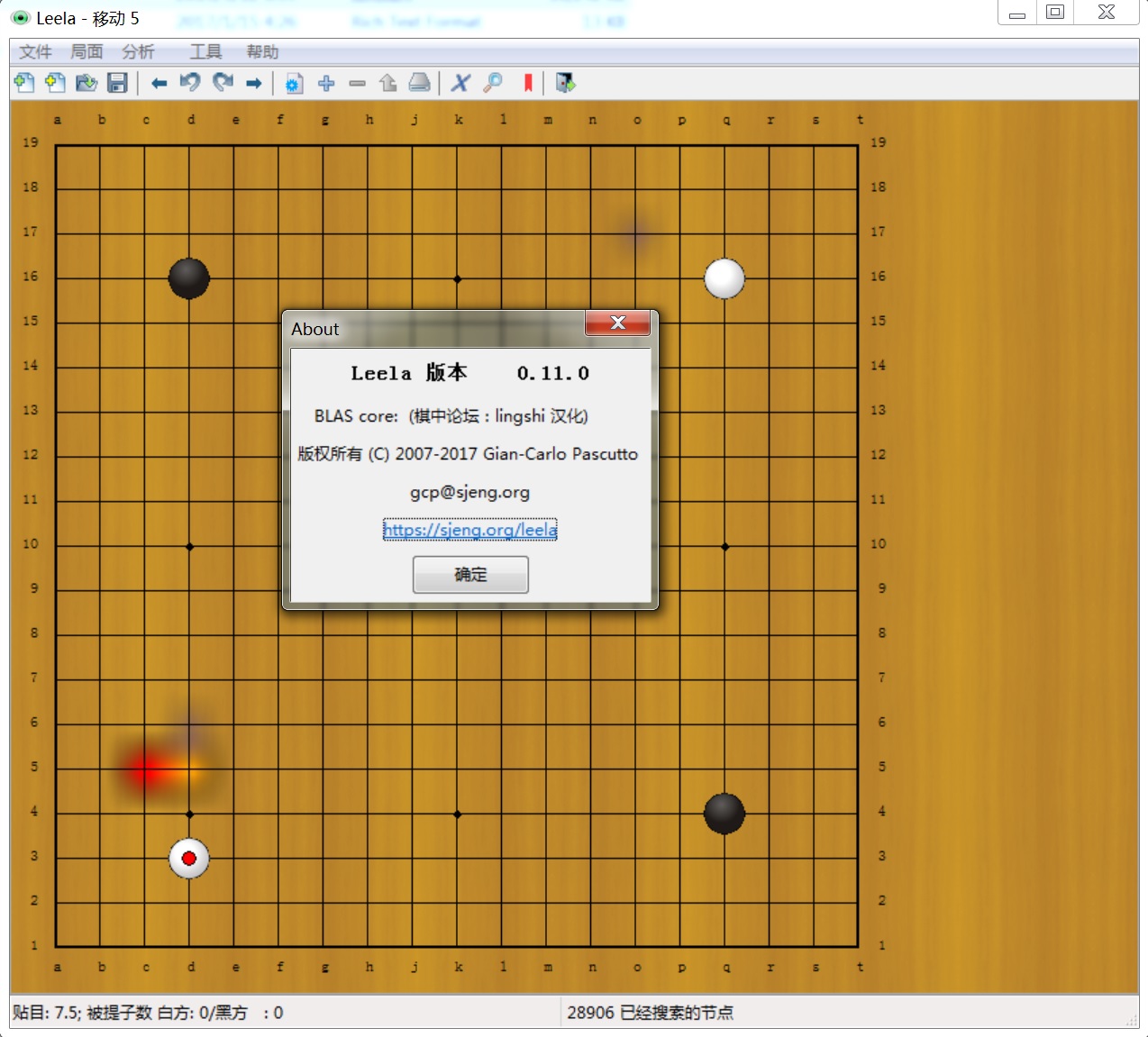
Task: Minimize the Leela window
Action: [1017, 12]
